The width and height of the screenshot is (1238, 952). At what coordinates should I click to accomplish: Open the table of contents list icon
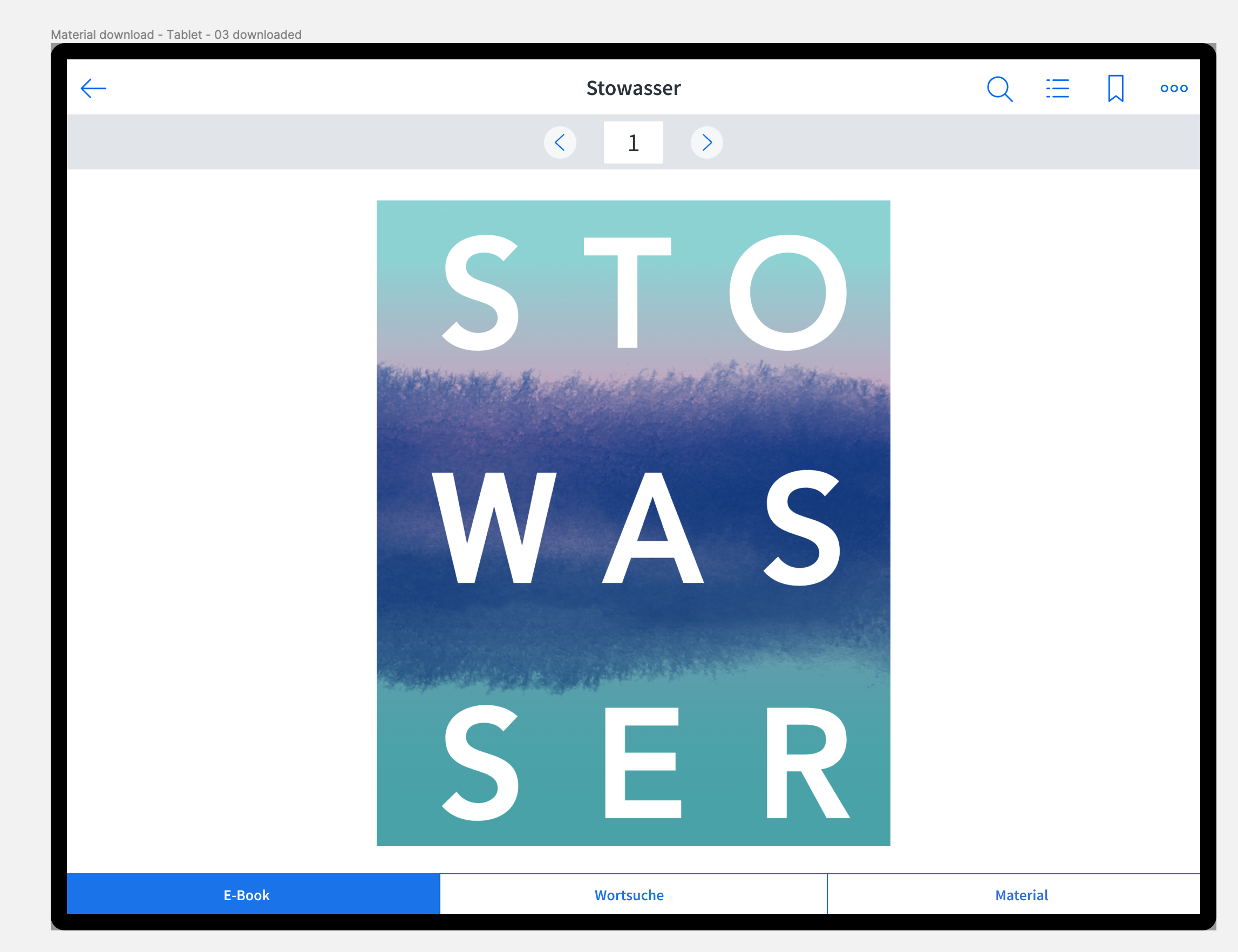click(x=1057, y=89)
